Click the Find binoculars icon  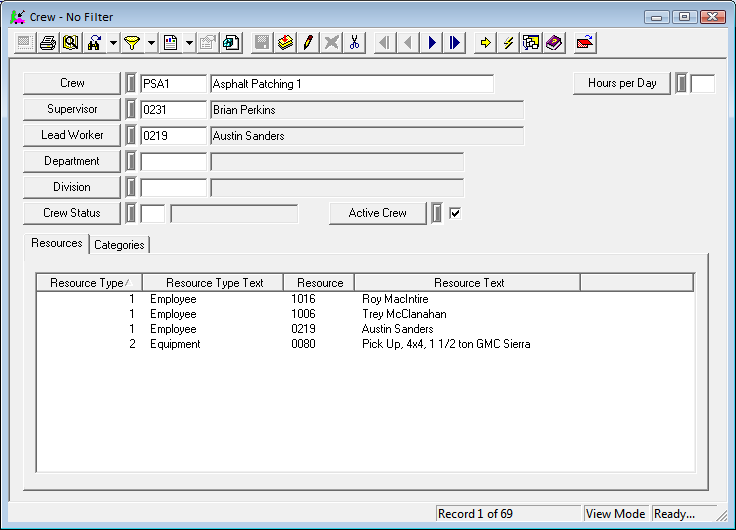94,43
